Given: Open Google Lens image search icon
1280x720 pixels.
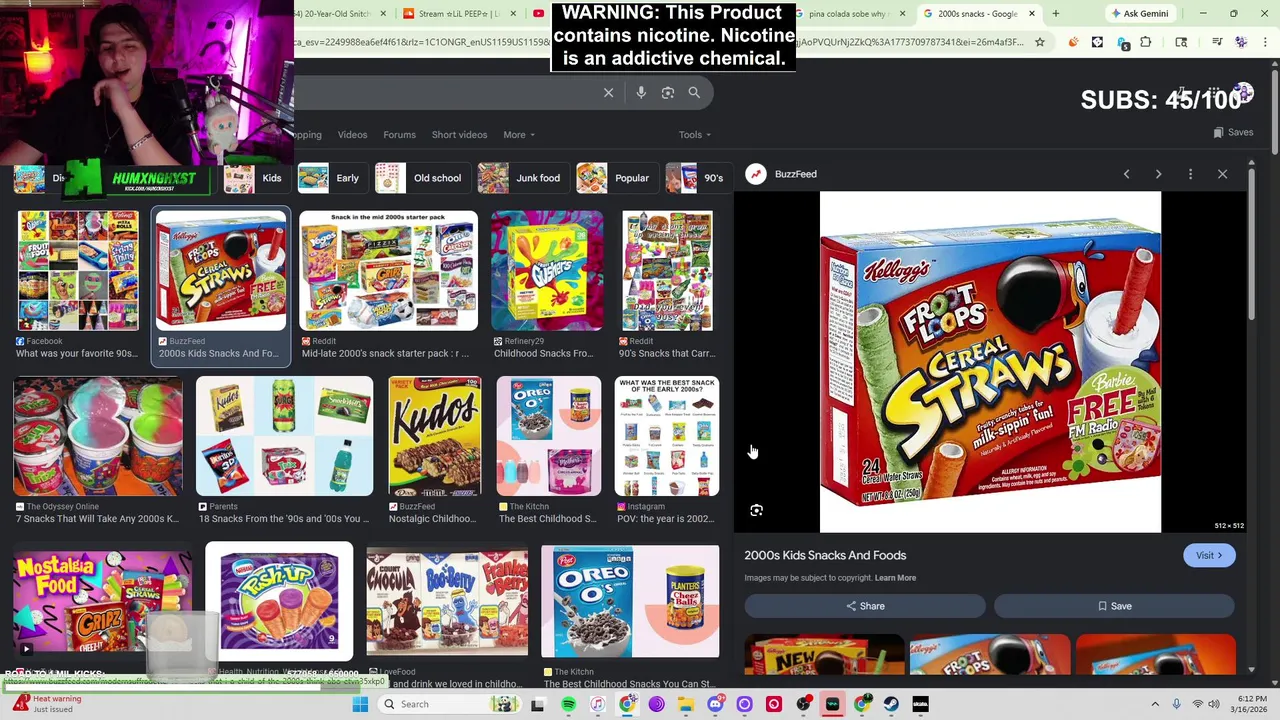Looking at the screenshot, I should click(x=667, y=92).
